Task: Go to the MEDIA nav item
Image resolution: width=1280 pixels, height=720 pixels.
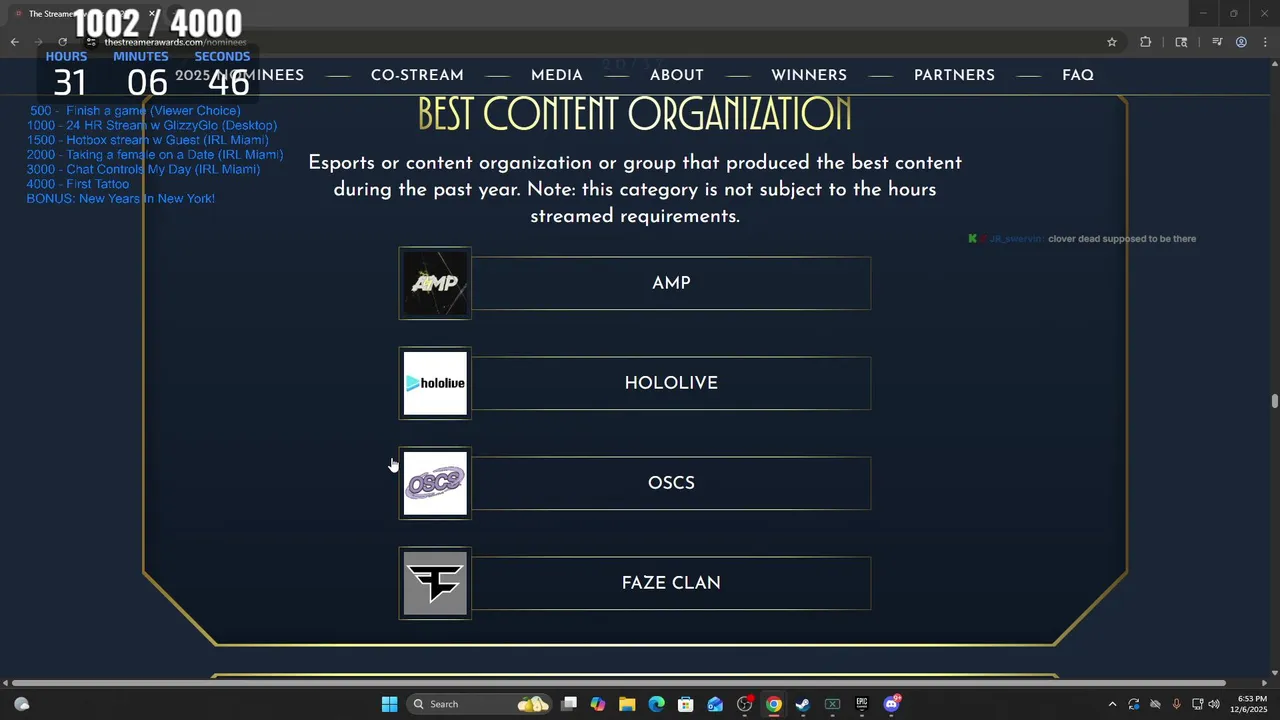Action: [557, 75]
